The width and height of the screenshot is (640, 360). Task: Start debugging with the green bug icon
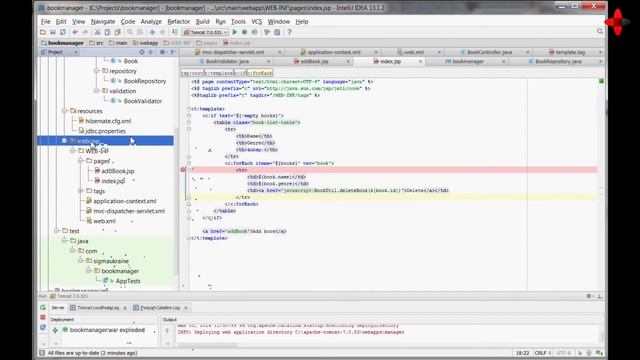click(x=244, y=32)
